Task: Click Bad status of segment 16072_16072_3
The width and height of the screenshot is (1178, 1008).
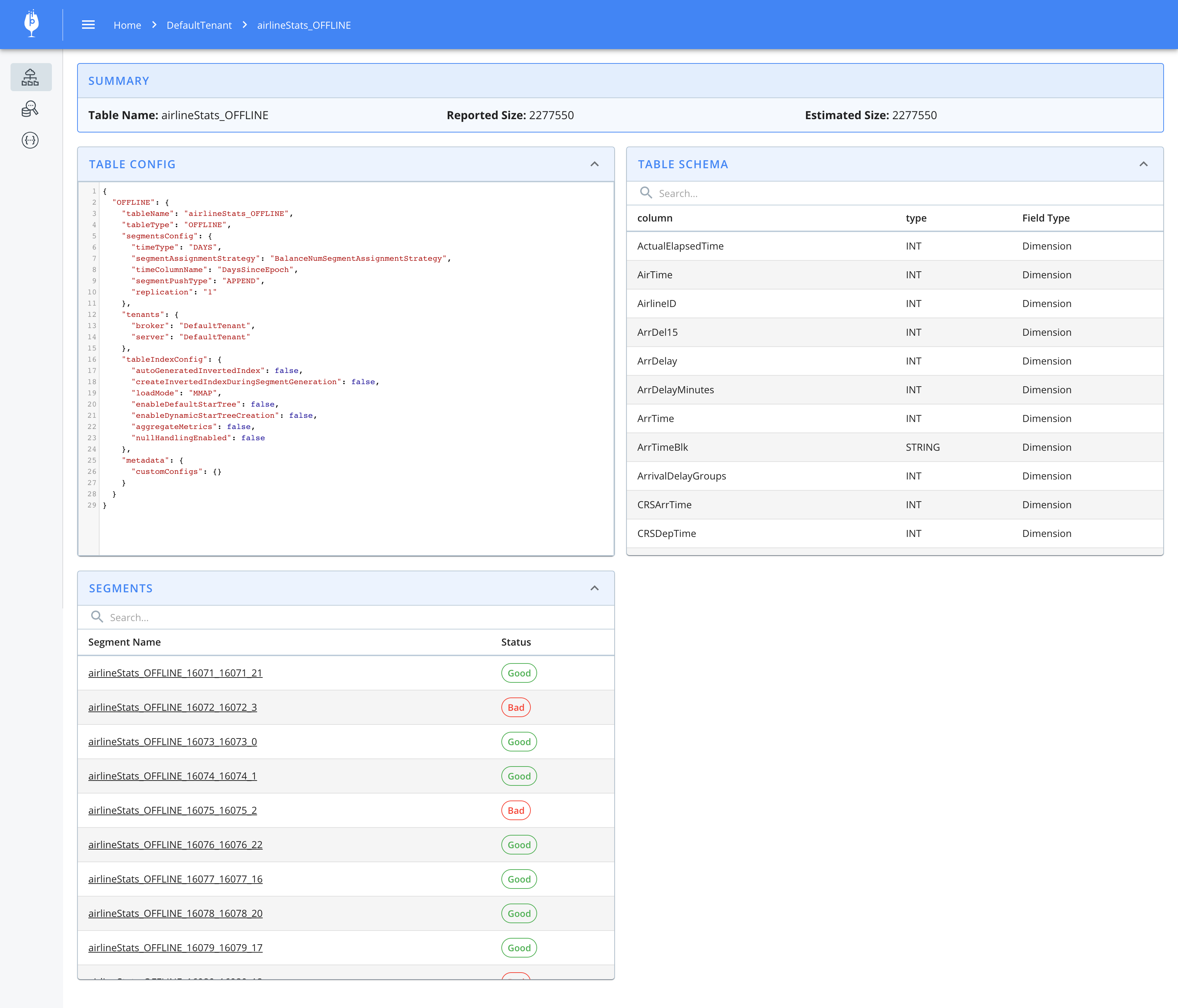Action: (x=516, y=707)
